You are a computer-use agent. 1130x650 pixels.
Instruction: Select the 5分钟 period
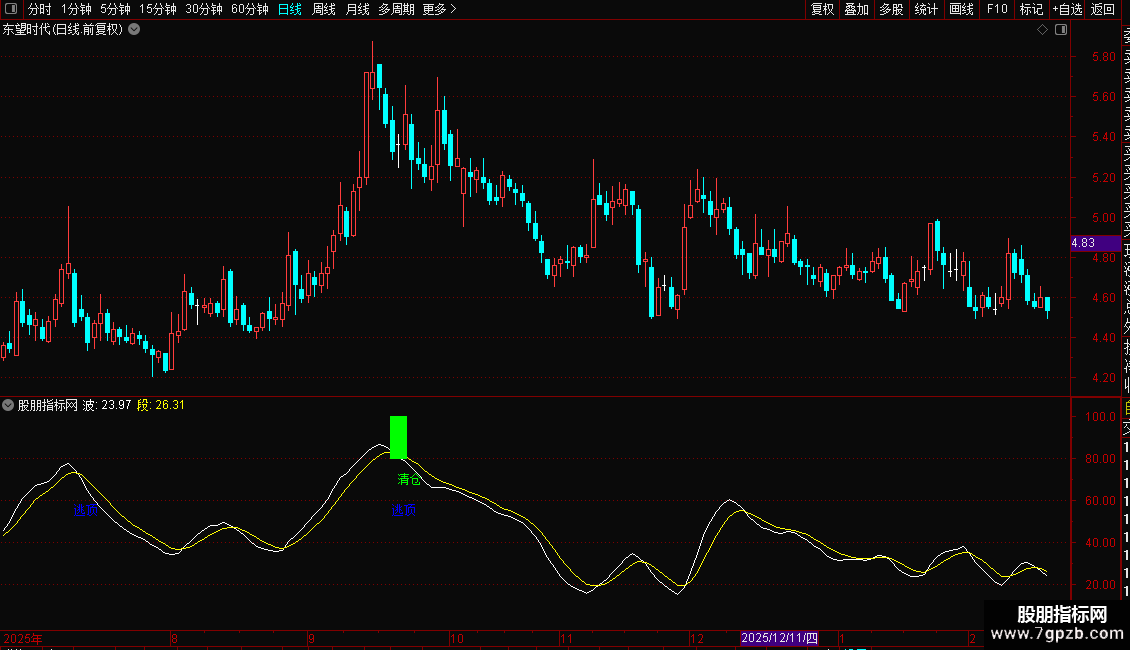[115, 9]
